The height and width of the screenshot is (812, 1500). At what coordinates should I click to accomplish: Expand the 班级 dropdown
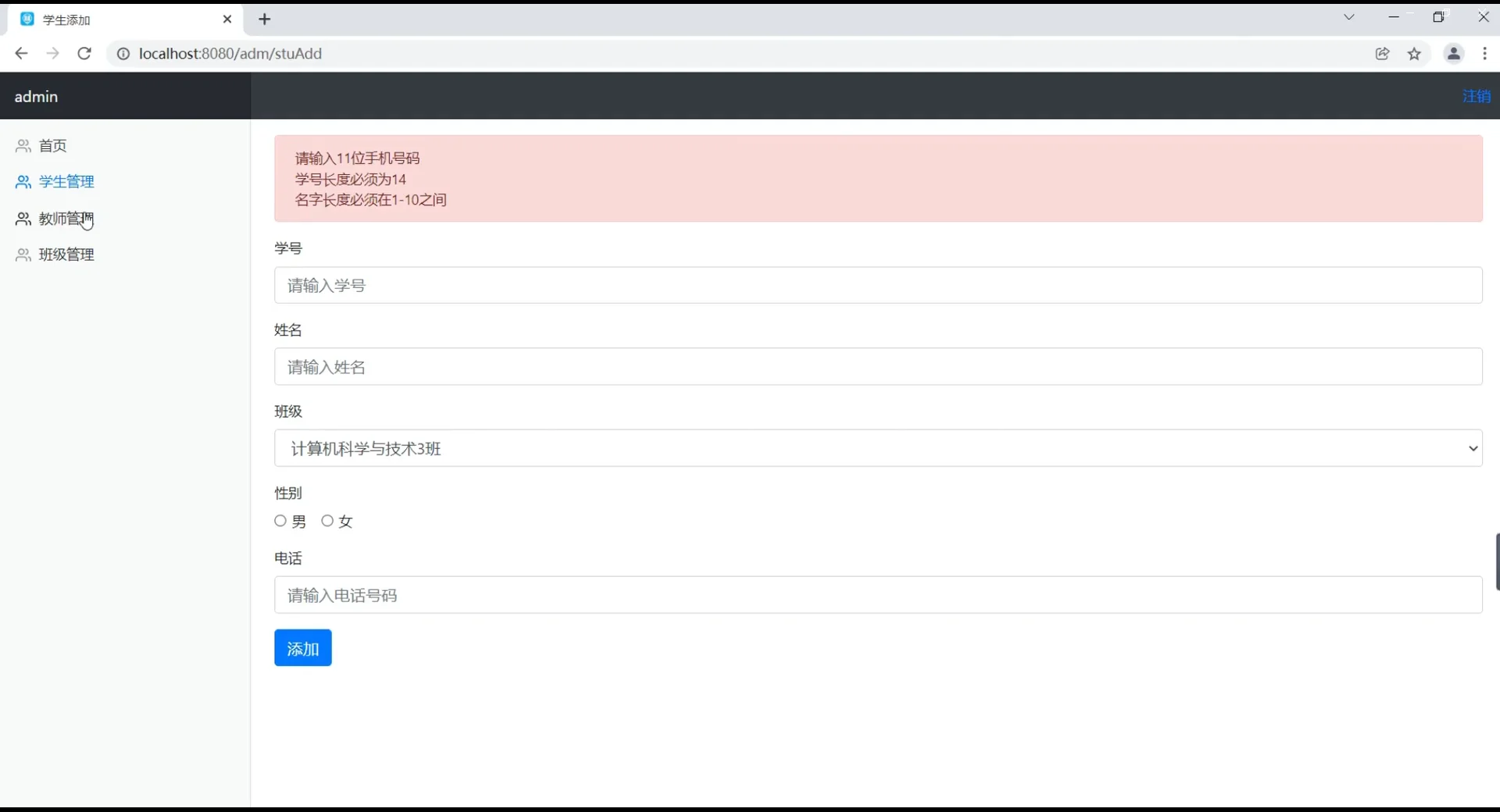[x=878, y=448]
